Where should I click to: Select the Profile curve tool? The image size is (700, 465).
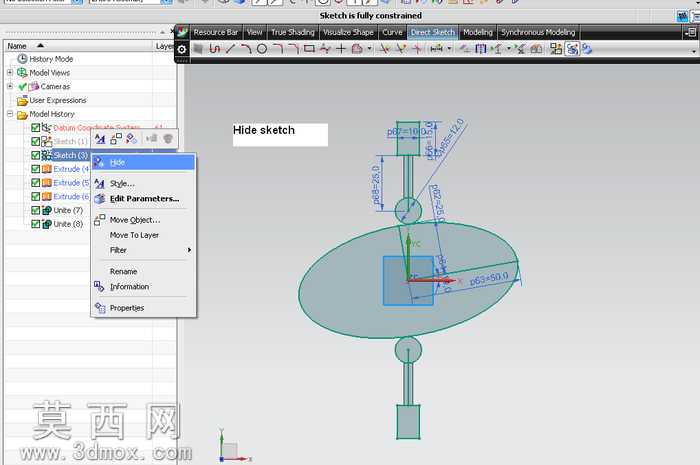click(215, 49)
